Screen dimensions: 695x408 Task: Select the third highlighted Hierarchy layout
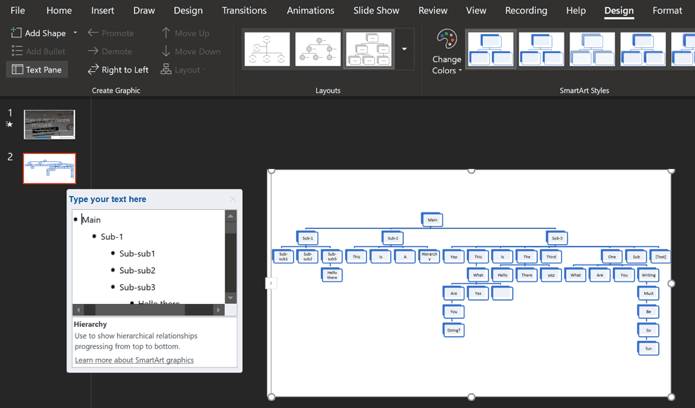tap(369, 49)
